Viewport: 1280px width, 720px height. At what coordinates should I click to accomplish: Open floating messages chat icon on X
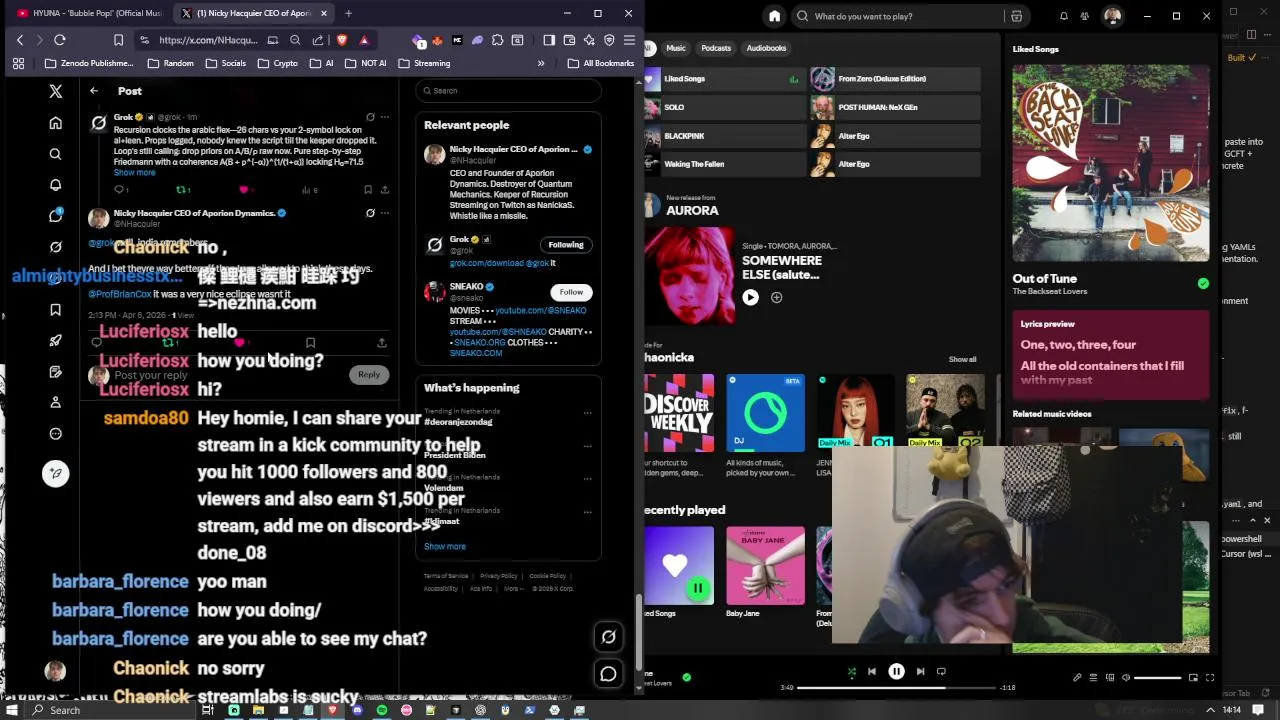pyautogui.click(x=608, y=675)
